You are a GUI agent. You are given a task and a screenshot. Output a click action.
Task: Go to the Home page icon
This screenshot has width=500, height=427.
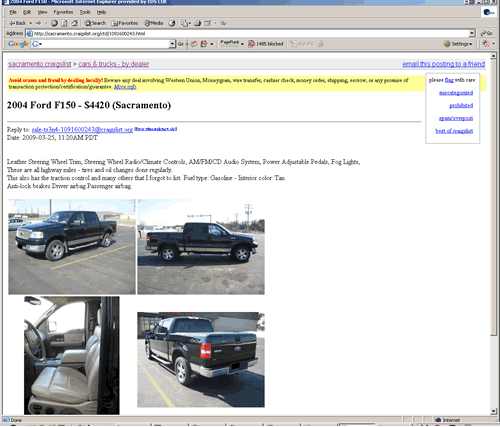(x=75, y=23)
